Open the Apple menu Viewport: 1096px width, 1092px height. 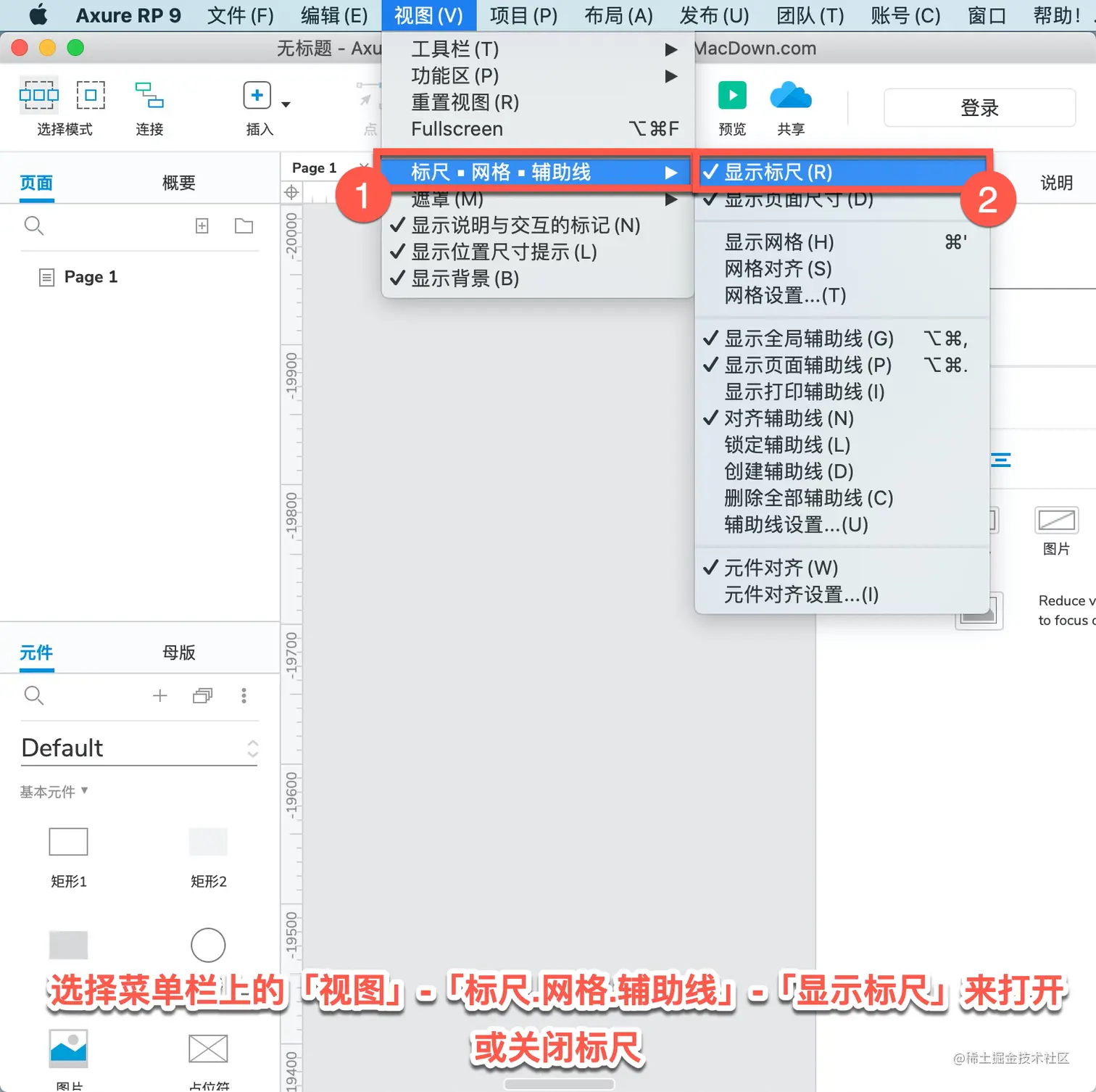tap(38, 15)
